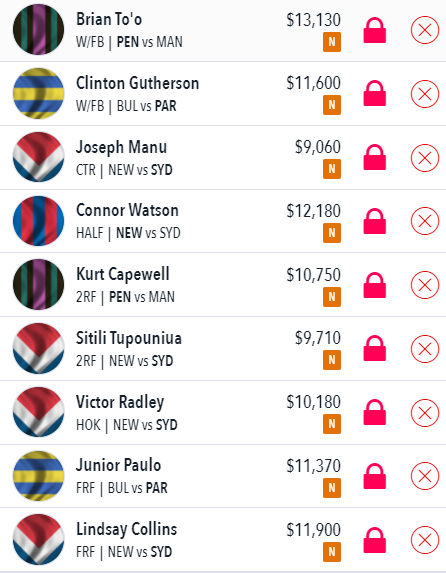Viewport: 446px width, 573px height.
Task: Click the remove icon for Kurt Capewell
Action: [x=425, y=285]
